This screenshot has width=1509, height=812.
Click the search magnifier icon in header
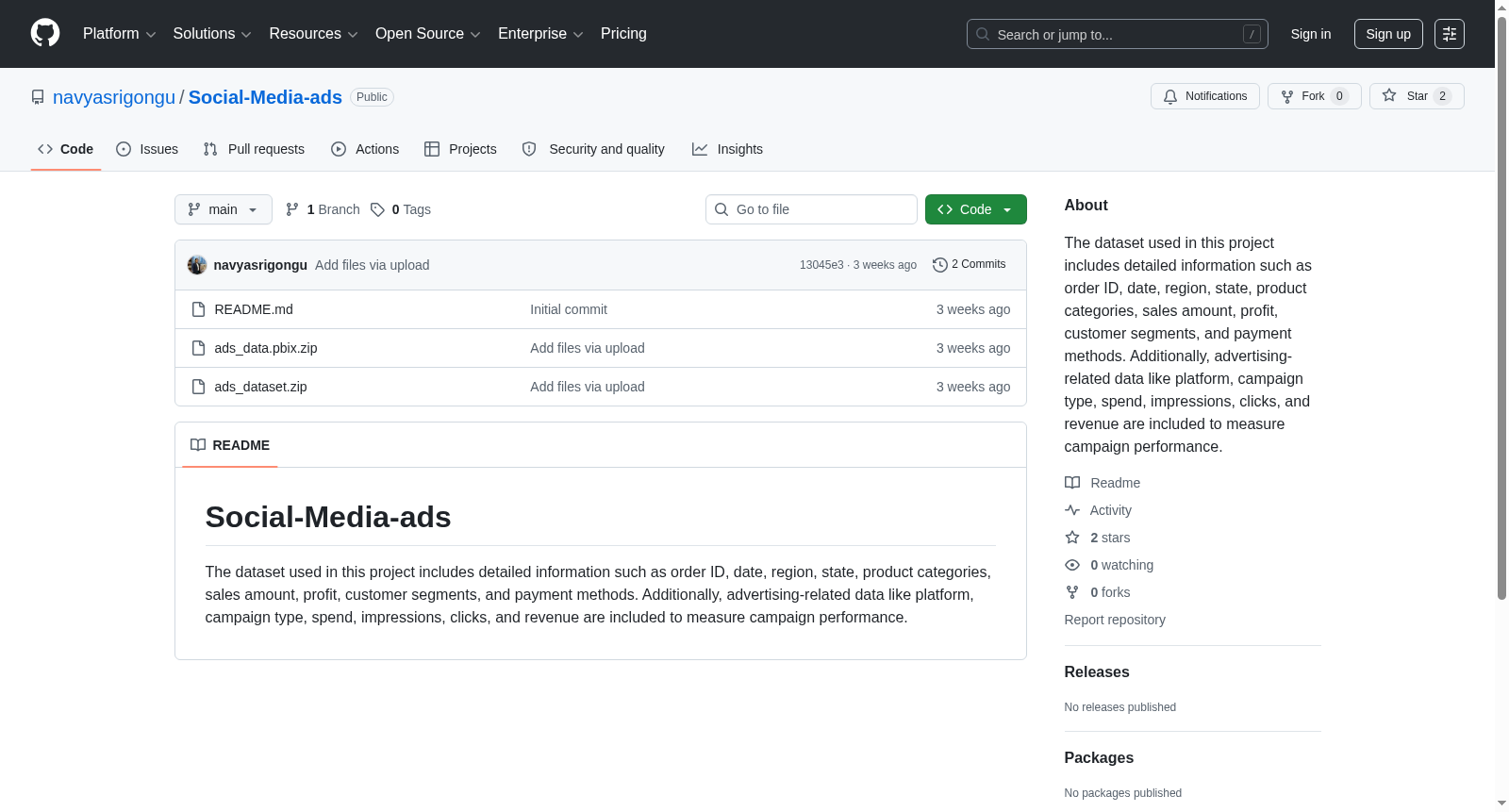click(983, 34)
